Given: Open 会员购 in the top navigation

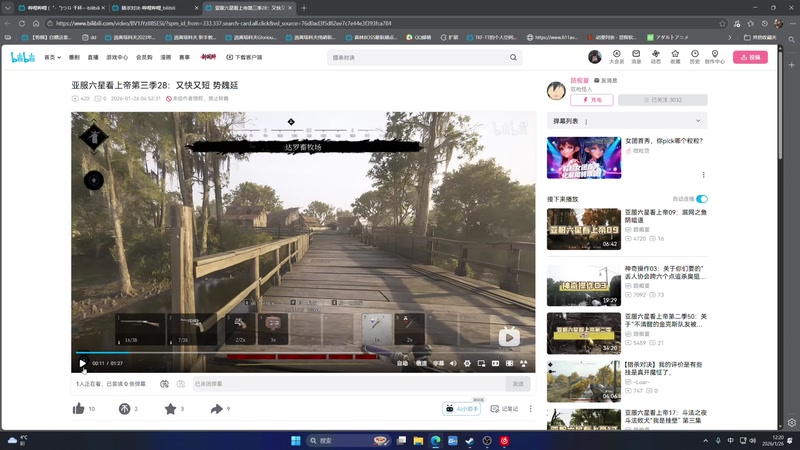Looking at the screenshot, I should [x=144, y=58].
